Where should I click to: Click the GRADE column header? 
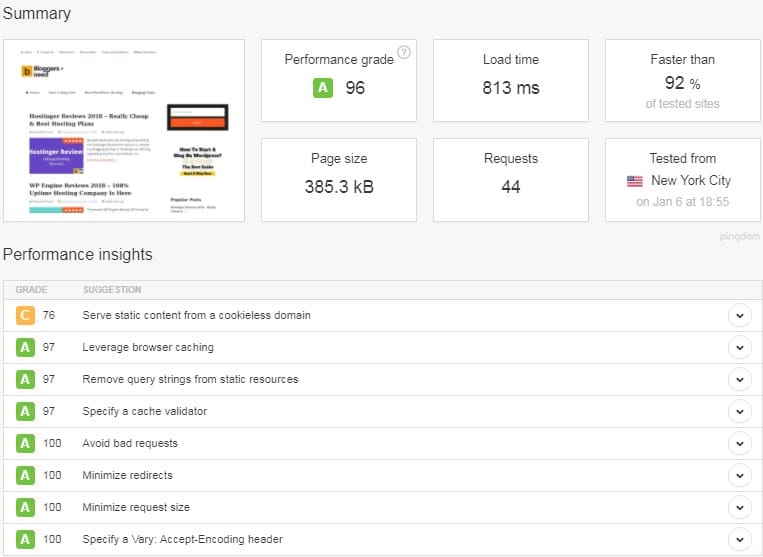pos(31,289)
